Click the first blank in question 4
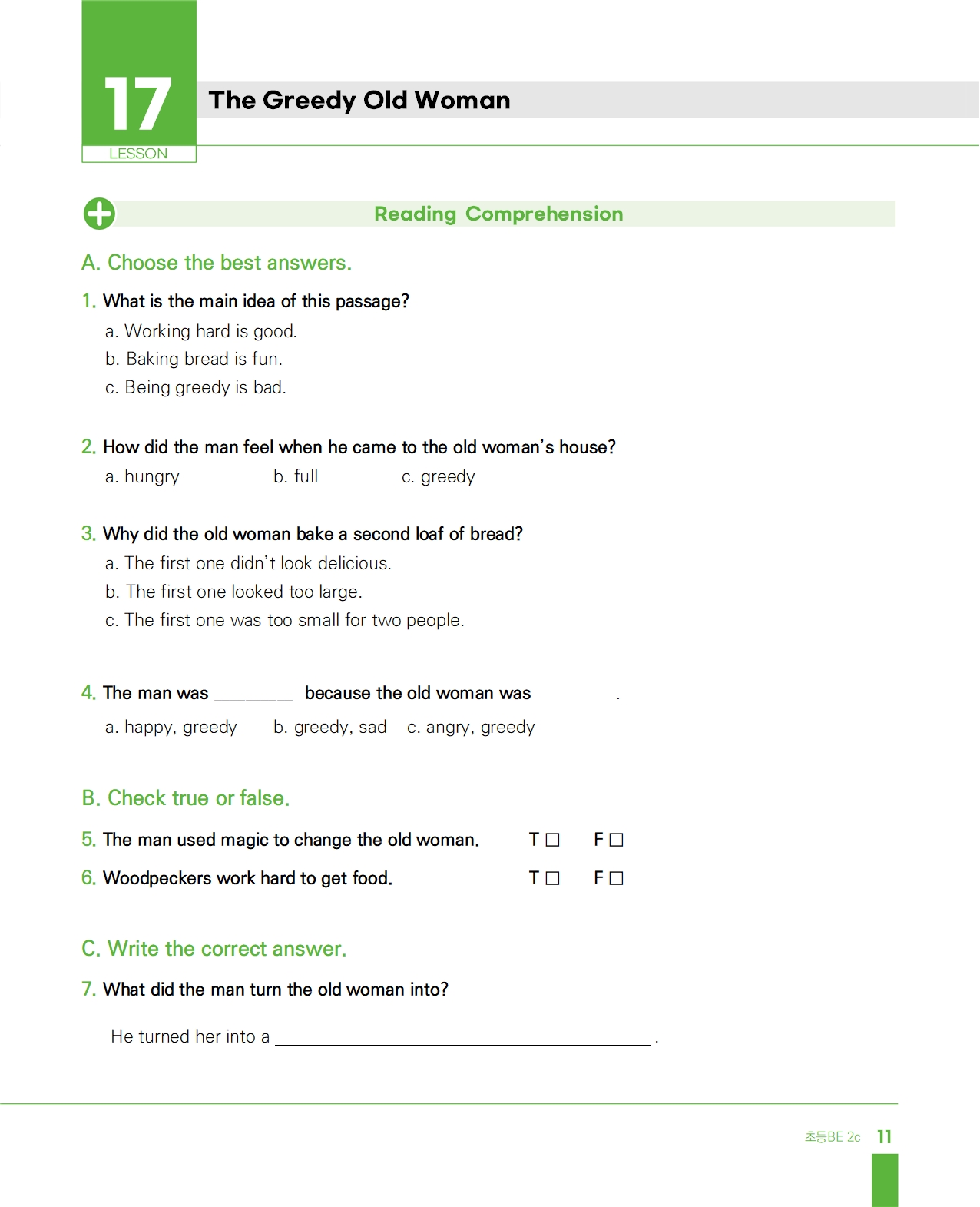The height and width of the screenshot is (1207, 980). (x=253, y=693)
